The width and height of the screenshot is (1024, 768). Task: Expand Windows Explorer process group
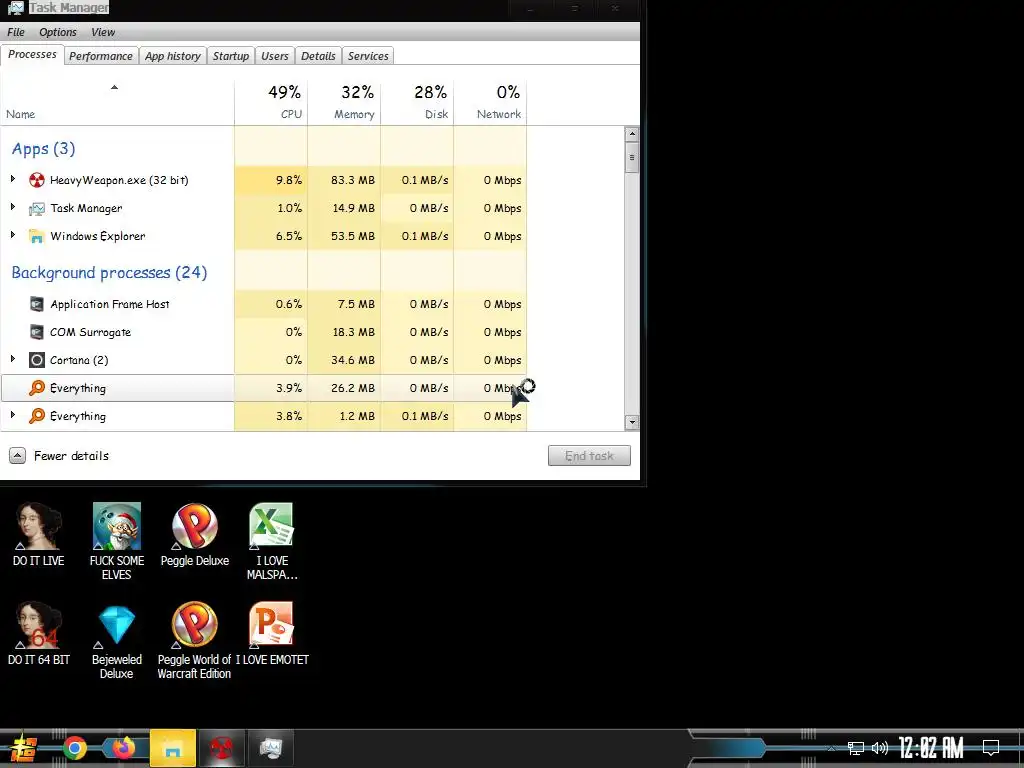click(x=12, y=235)
